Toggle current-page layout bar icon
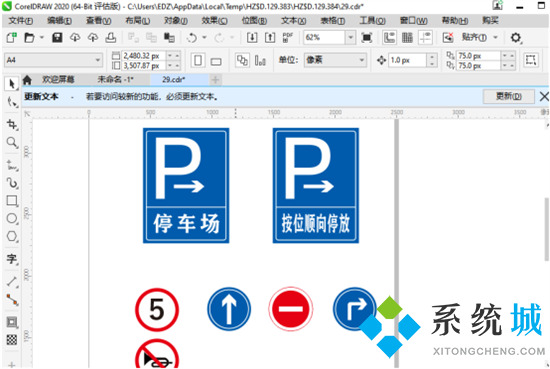Viewport: 550px width, 369px height. coord(260,60)
